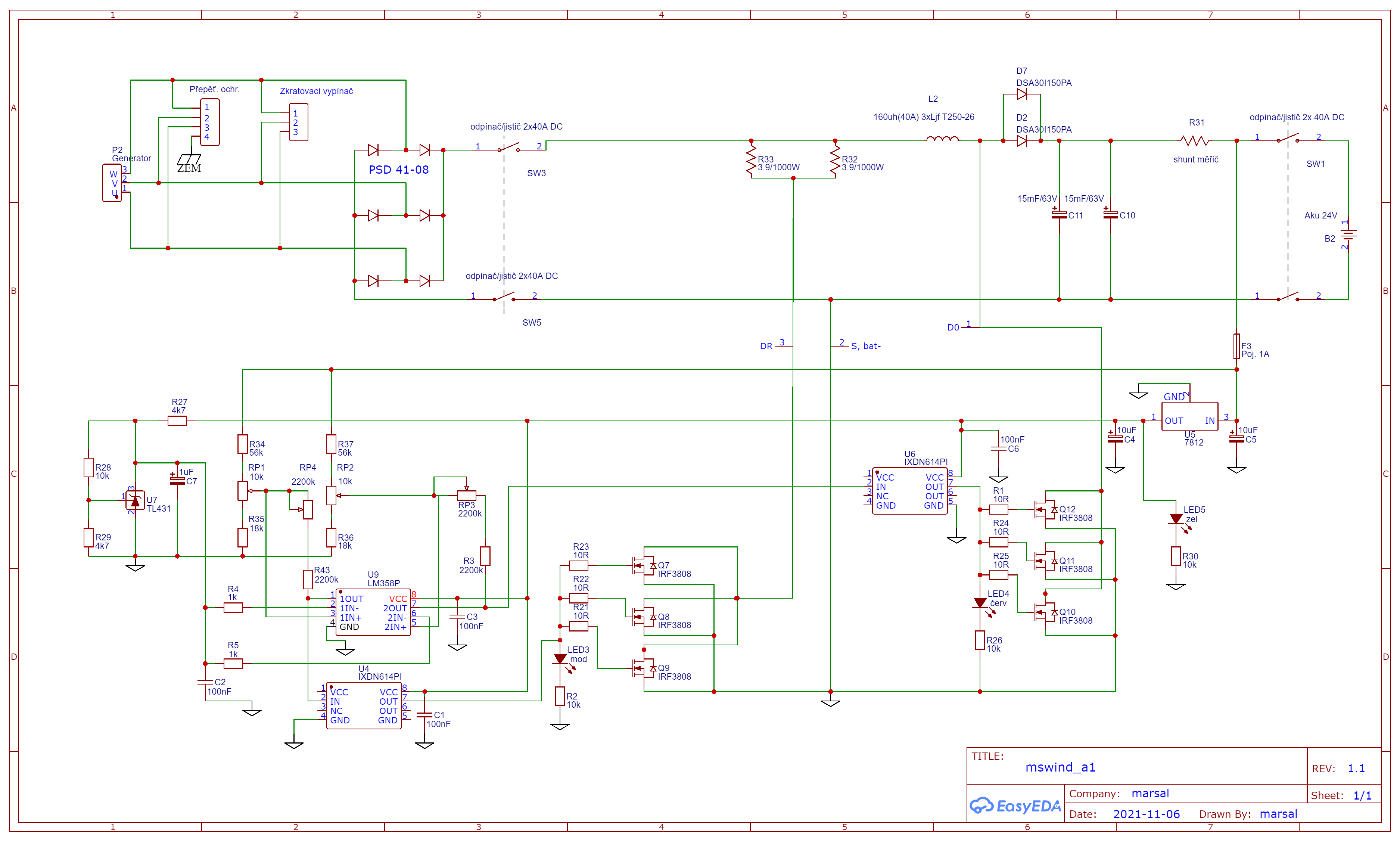The width and height of the screenshot is (1400, 841).
Task: Click the '160uh(40A) 3xLjf T250-26' label
Action: point(924,117)
